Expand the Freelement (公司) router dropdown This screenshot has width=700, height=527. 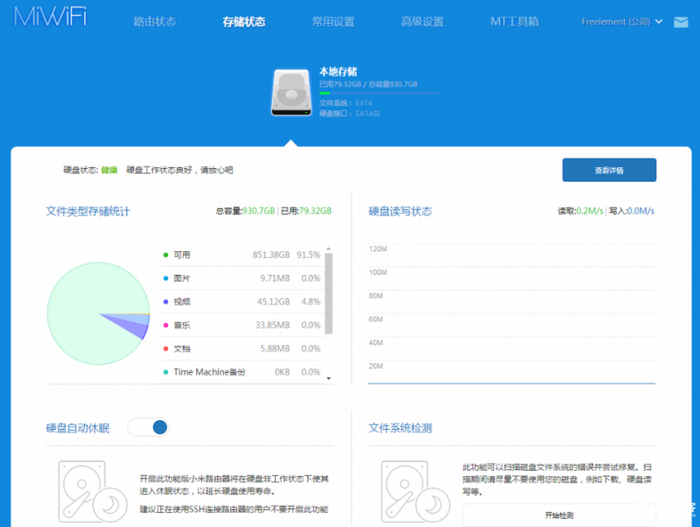(624, 22)
